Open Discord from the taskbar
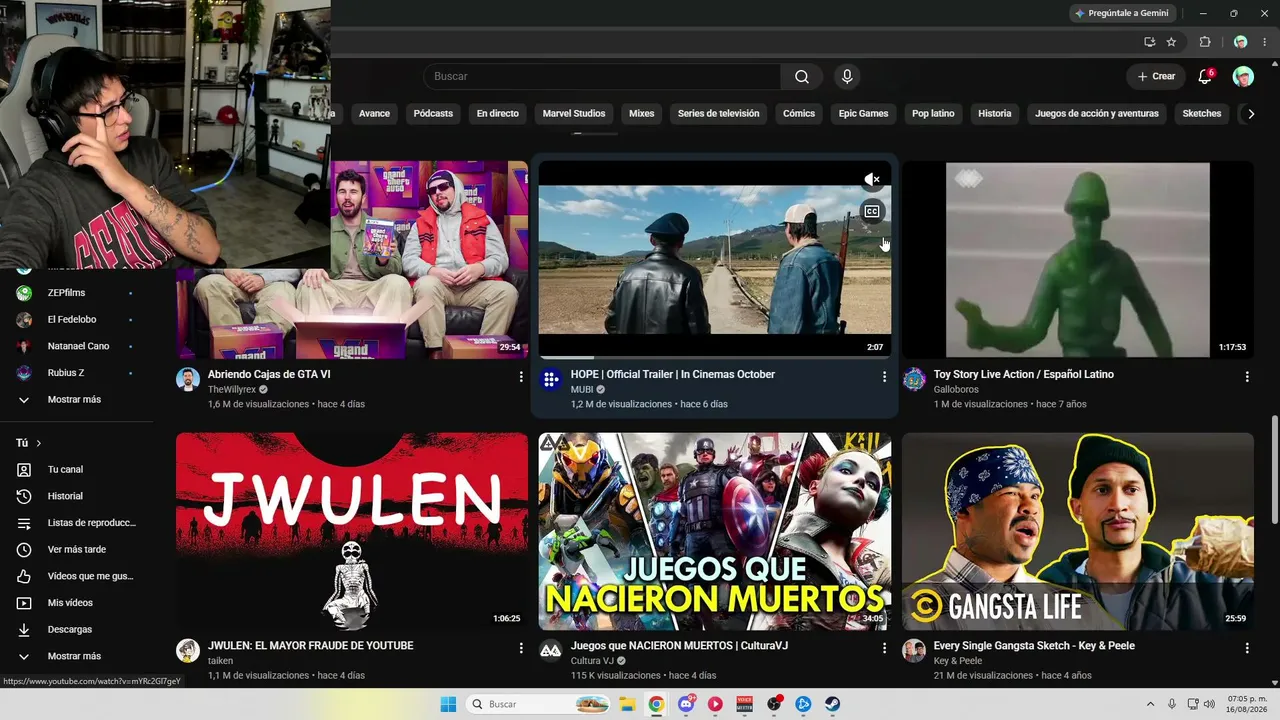 pos(686,704)
